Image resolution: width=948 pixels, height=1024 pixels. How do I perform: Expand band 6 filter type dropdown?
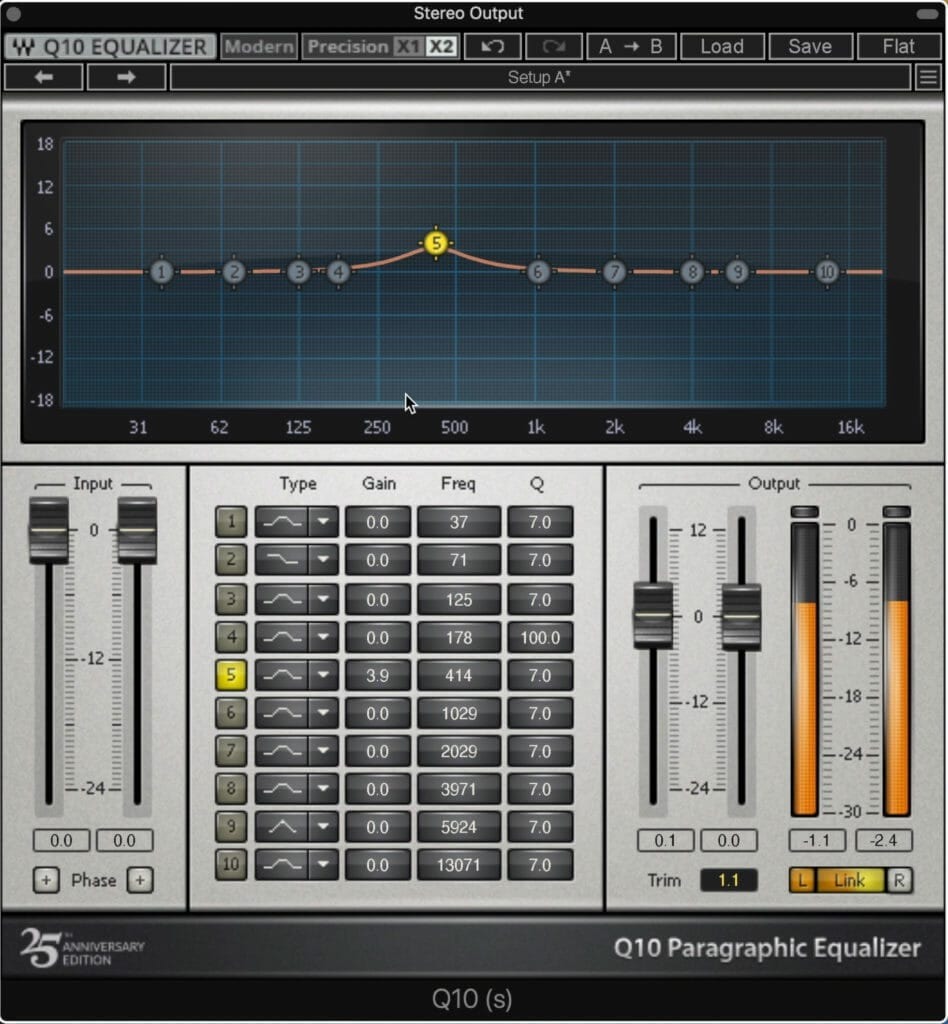[323, 712]
